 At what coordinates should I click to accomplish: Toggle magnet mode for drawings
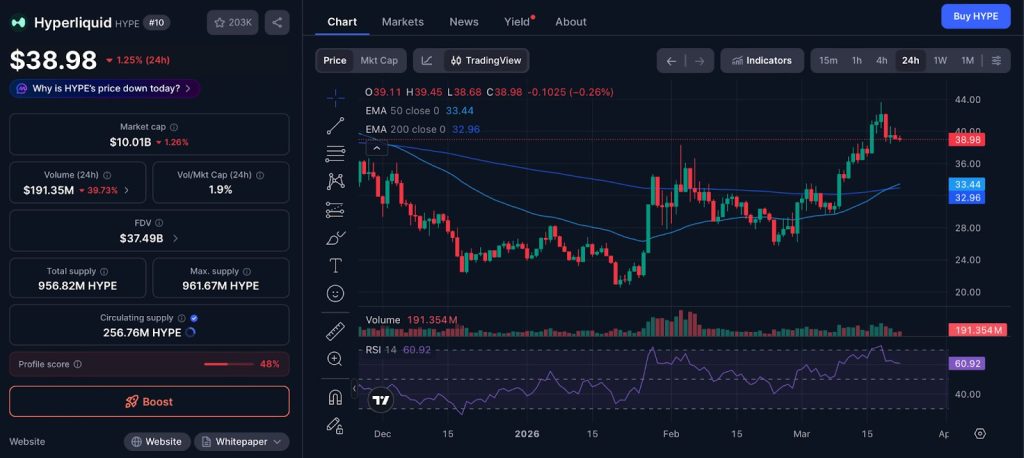point(336,397)
